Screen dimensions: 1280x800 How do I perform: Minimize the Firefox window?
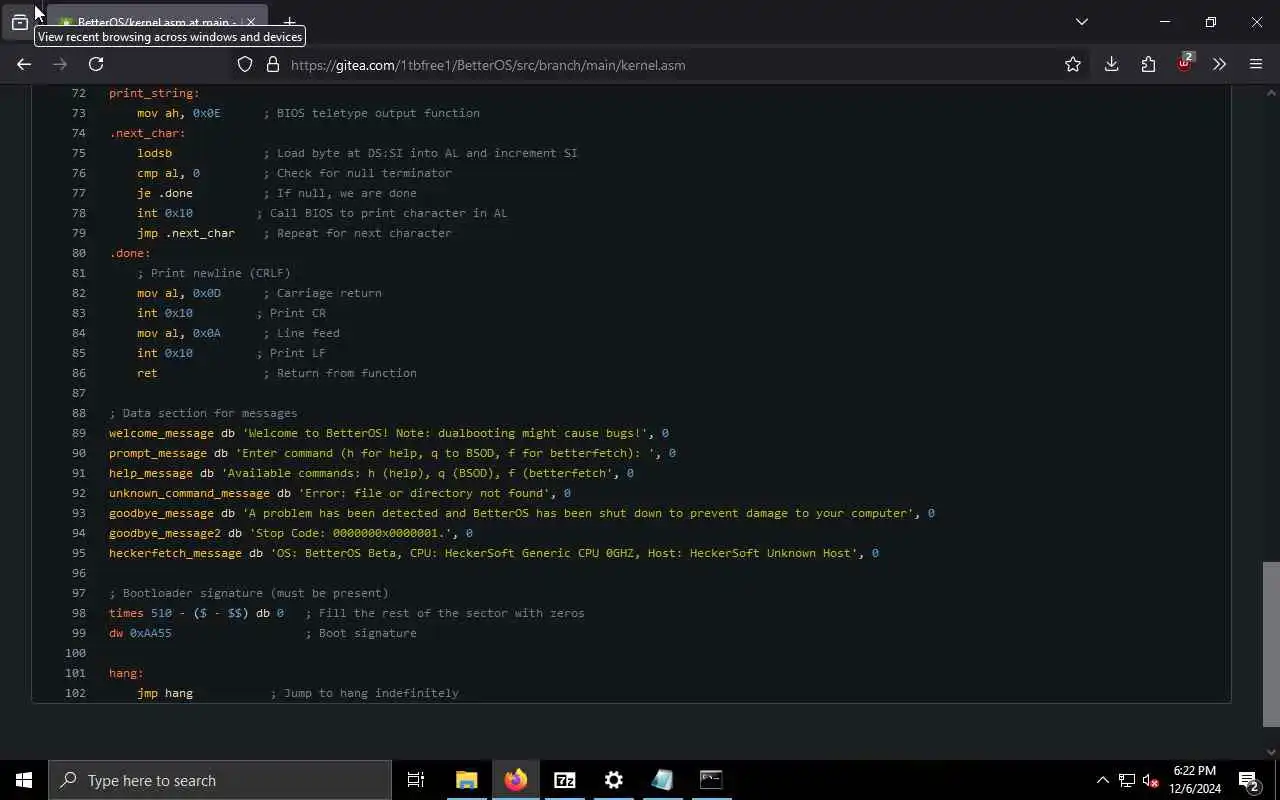1164,22
